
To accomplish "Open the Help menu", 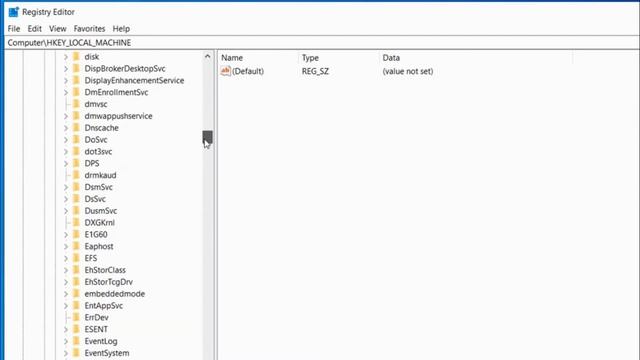I will coord(121,29).
